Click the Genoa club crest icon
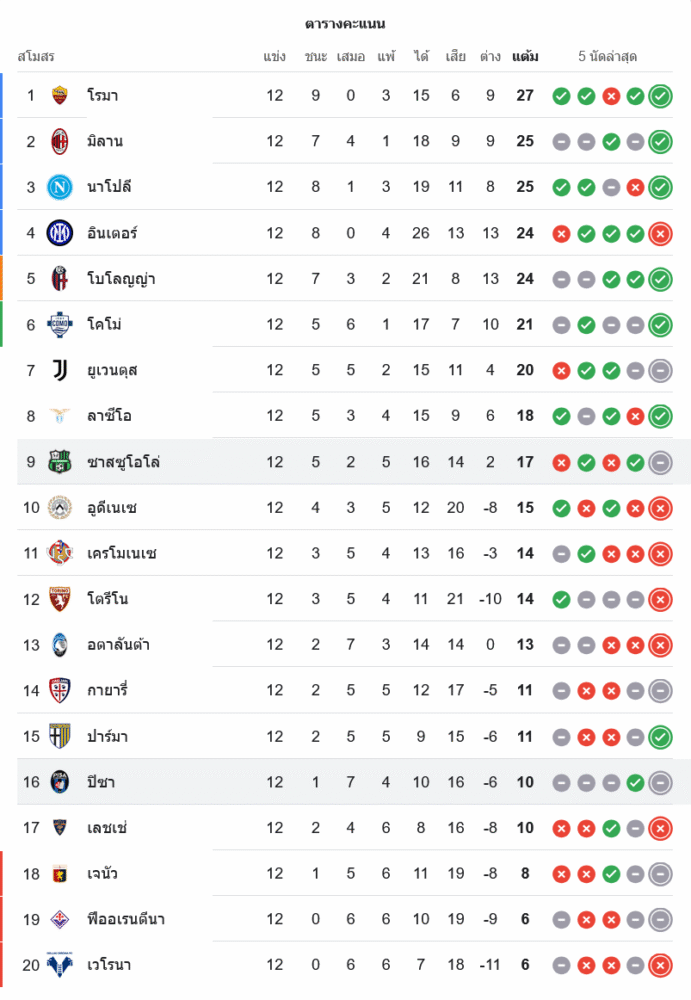691x1000 pixels. click(x=60, y=874)
